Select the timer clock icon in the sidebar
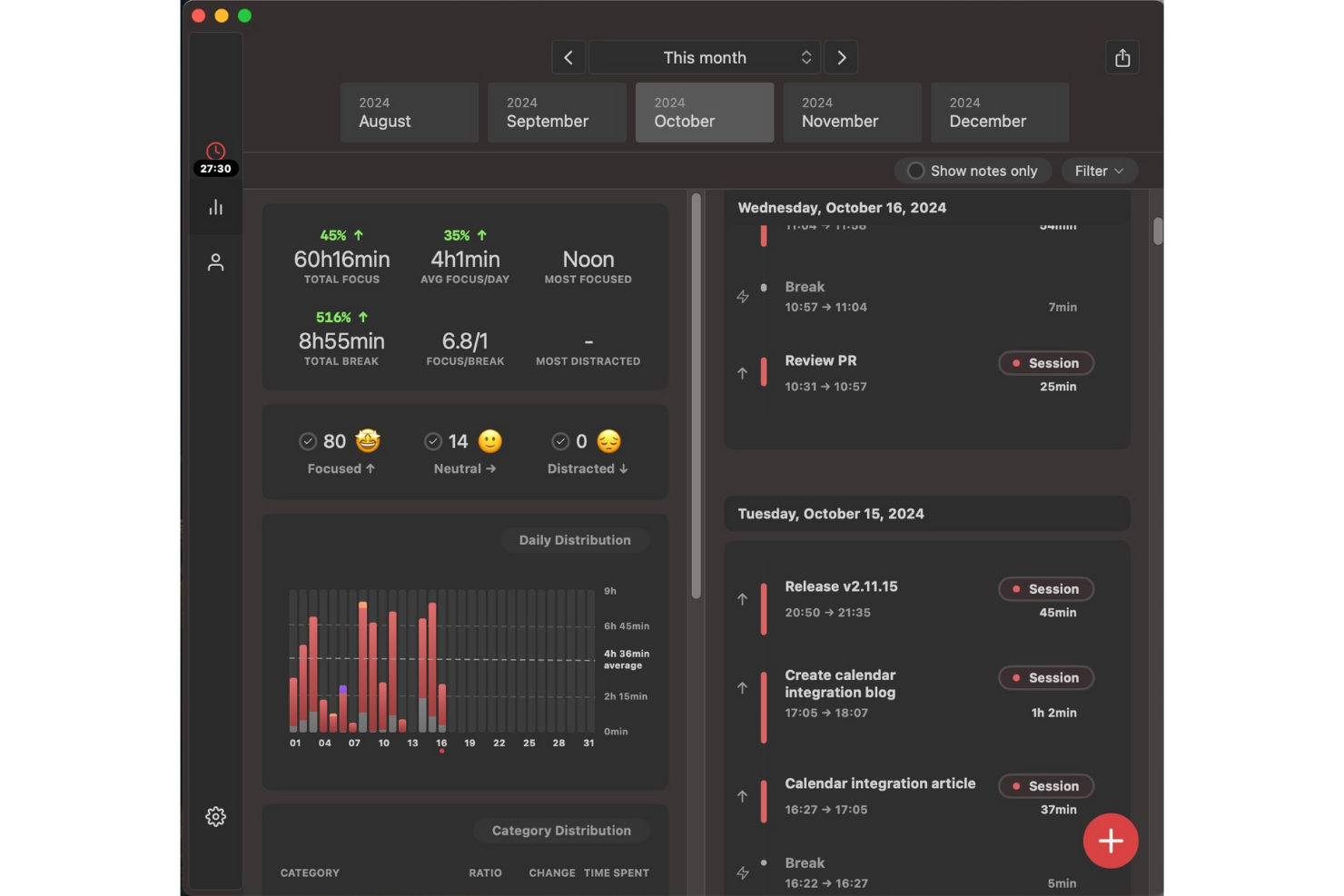Screen dimensions: 1344x896 coord(215,151)
